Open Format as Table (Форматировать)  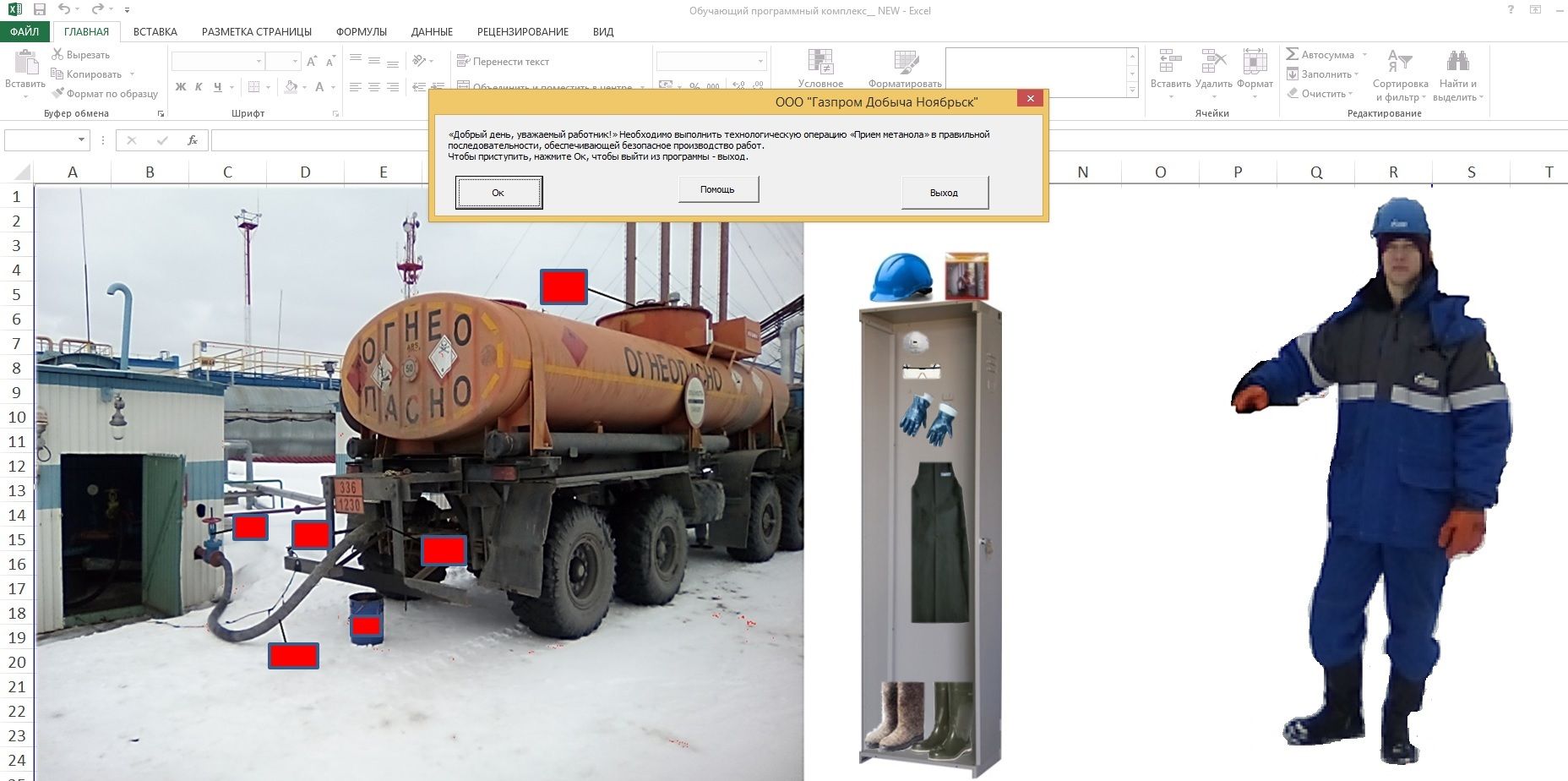(x=905, y=68)
